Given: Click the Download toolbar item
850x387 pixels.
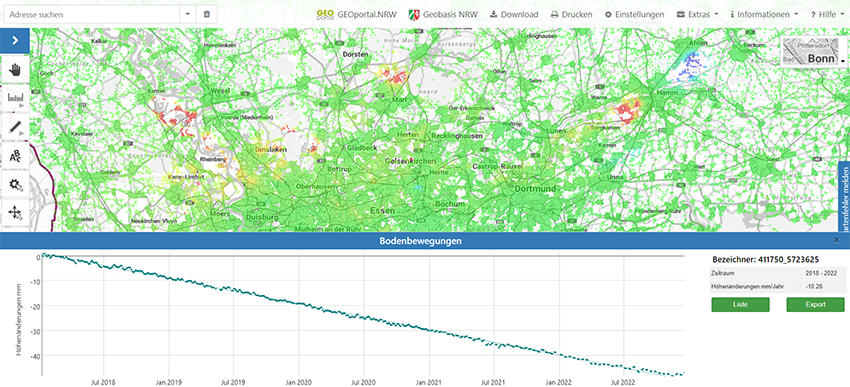Looking at the screenshot, I should click(x=514, y=15).
